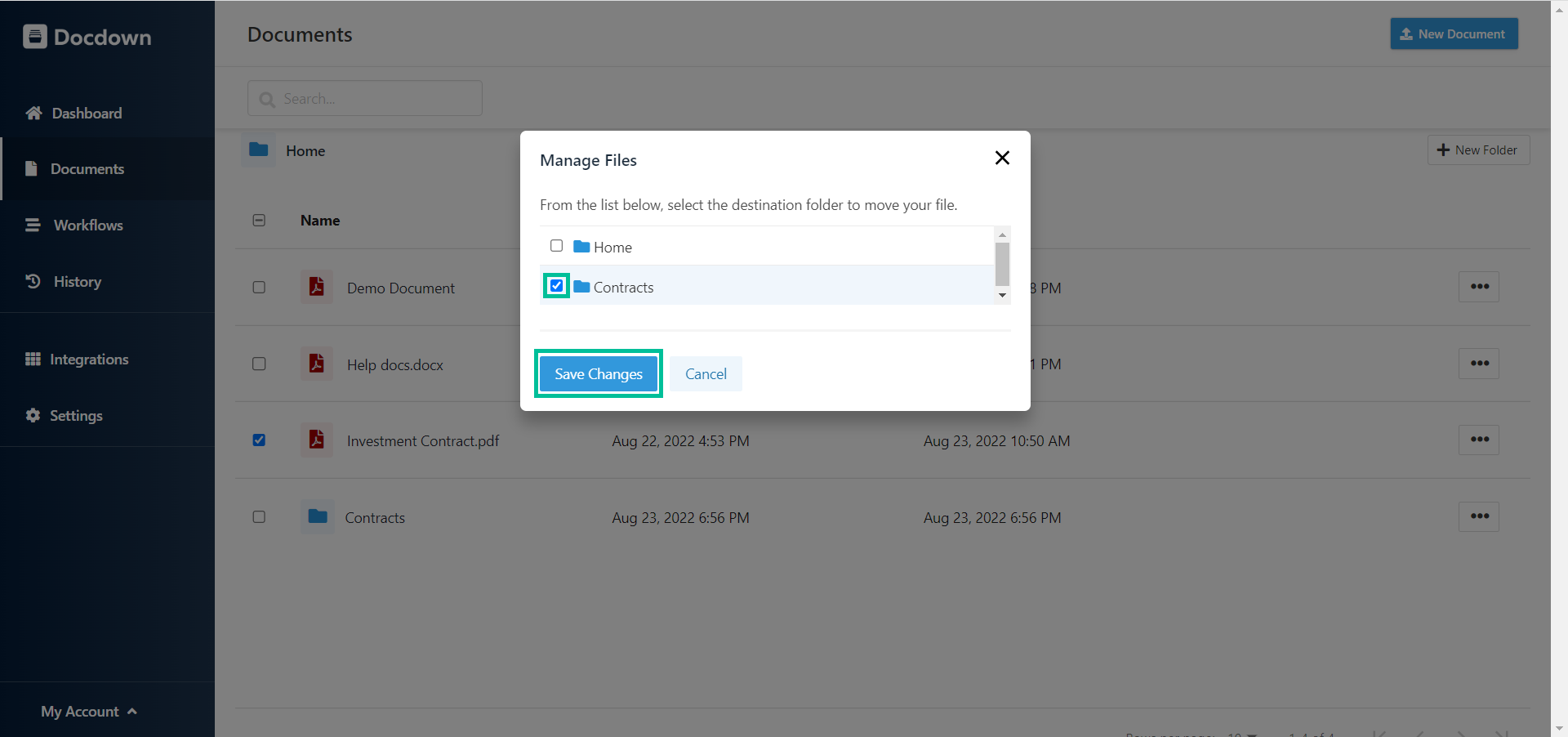
Task: Click the Integrations grid icon
Action: click(33, 359)
